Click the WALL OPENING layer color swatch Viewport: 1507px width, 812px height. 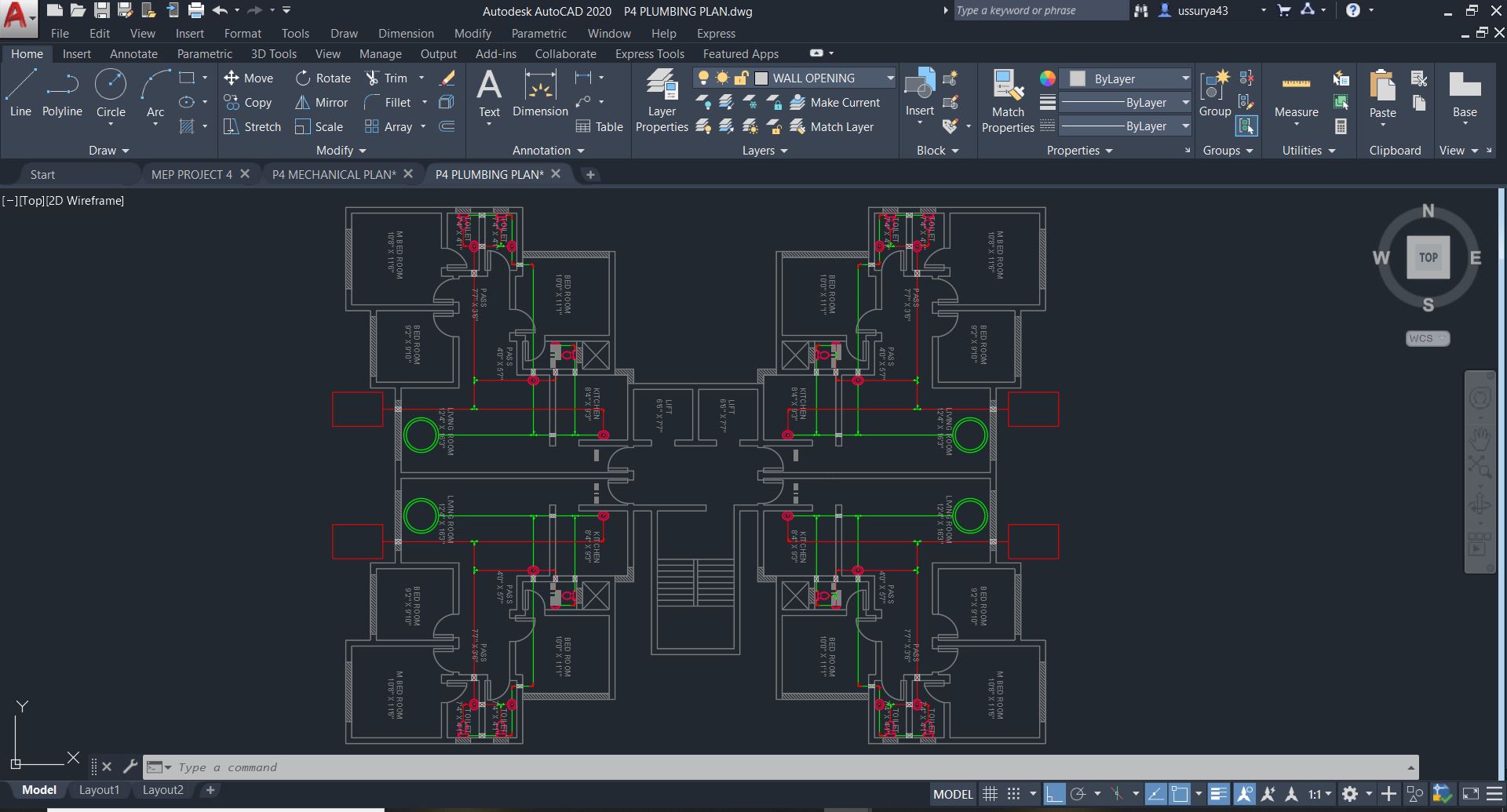(x=761, y=78)
